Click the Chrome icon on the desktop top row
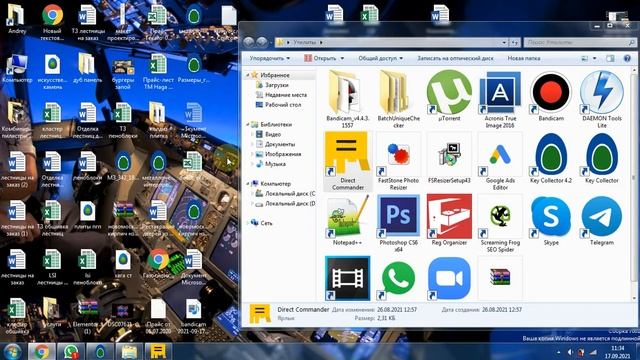The height and width of the screenshot is (360, 640). tap(52, 21)
